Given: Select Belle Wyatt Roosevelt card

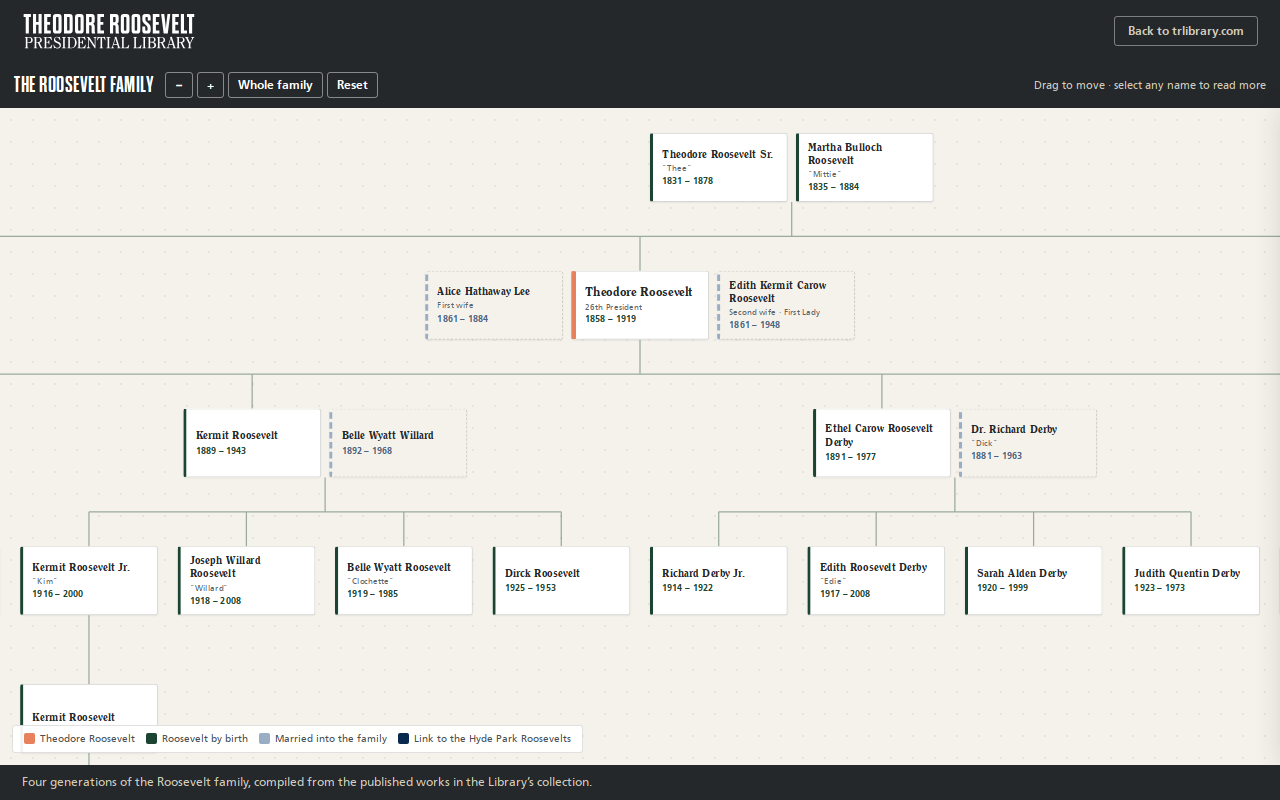Looking at the screenshot, I should point(404,580).
